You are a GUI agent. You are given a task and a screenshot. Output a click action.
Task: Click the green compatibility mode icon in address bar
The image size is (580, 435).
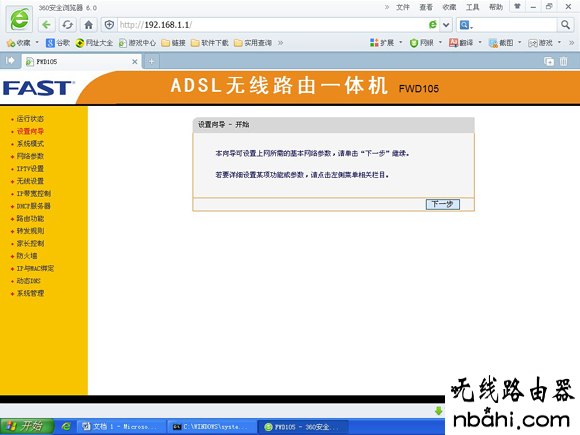point(432,25)
